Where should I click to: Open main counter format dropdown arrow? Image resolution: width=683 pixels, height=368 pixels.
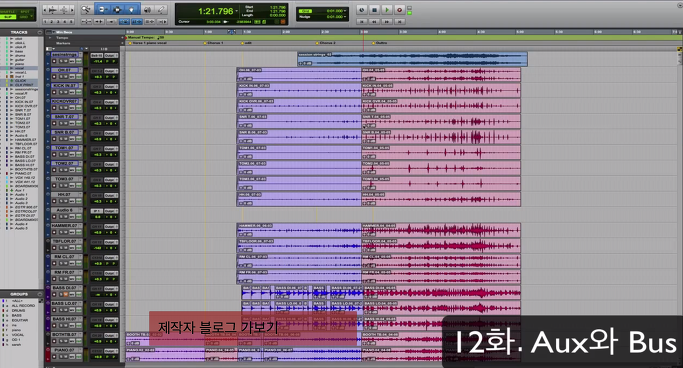click(237, 11)
